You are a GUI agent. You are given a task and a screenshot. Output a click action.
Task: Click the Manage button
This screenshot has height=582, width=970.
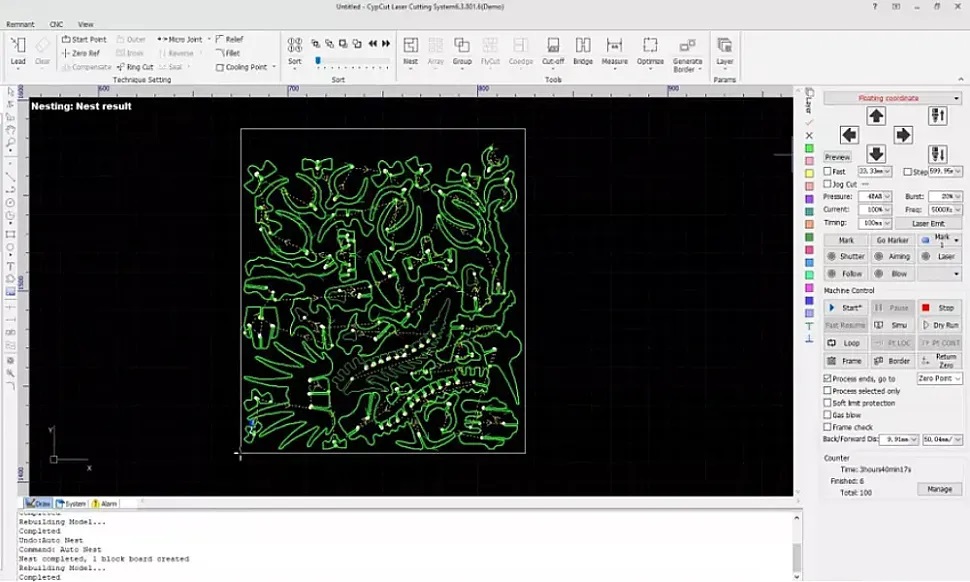[939, 489]
